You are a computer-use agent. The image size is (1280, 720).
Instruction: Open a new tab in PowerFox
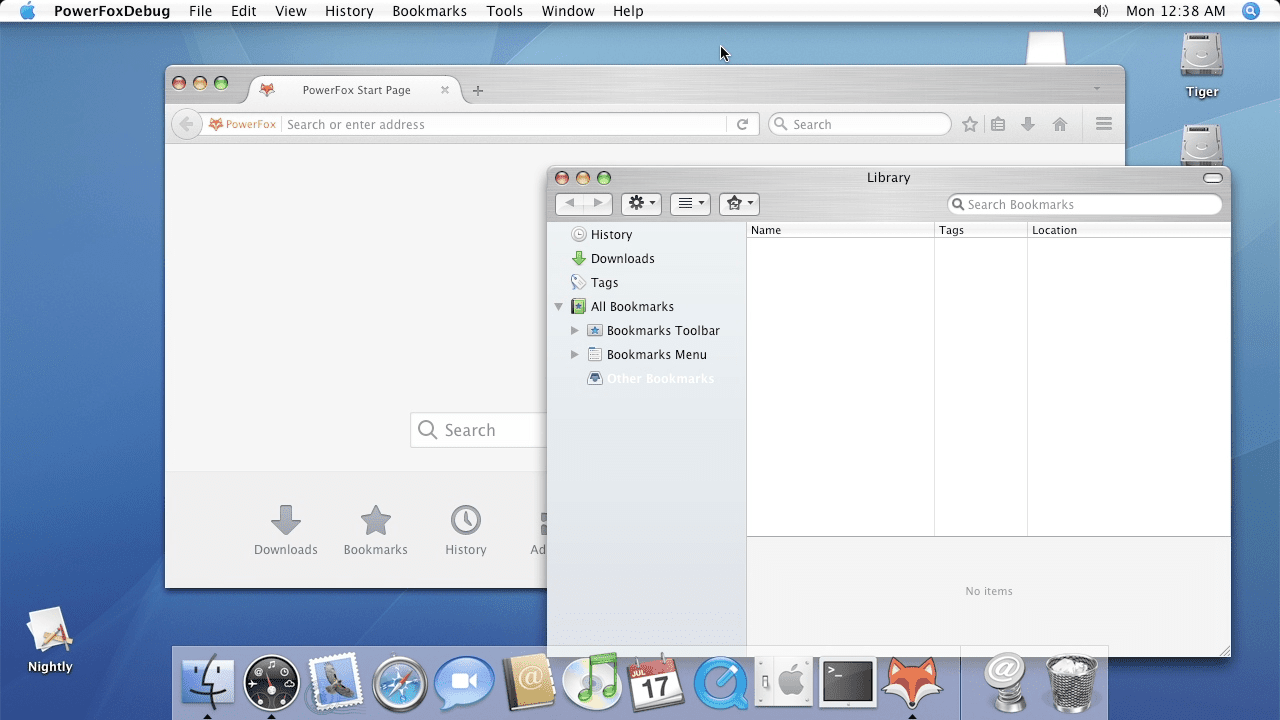coord(478,90)
